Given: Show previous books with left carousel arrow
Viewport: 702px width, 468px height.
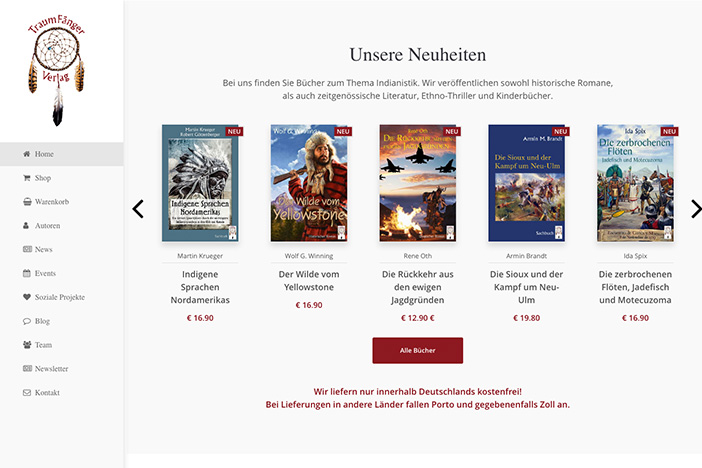Looking at the screenshot, I should pos(138,209).
